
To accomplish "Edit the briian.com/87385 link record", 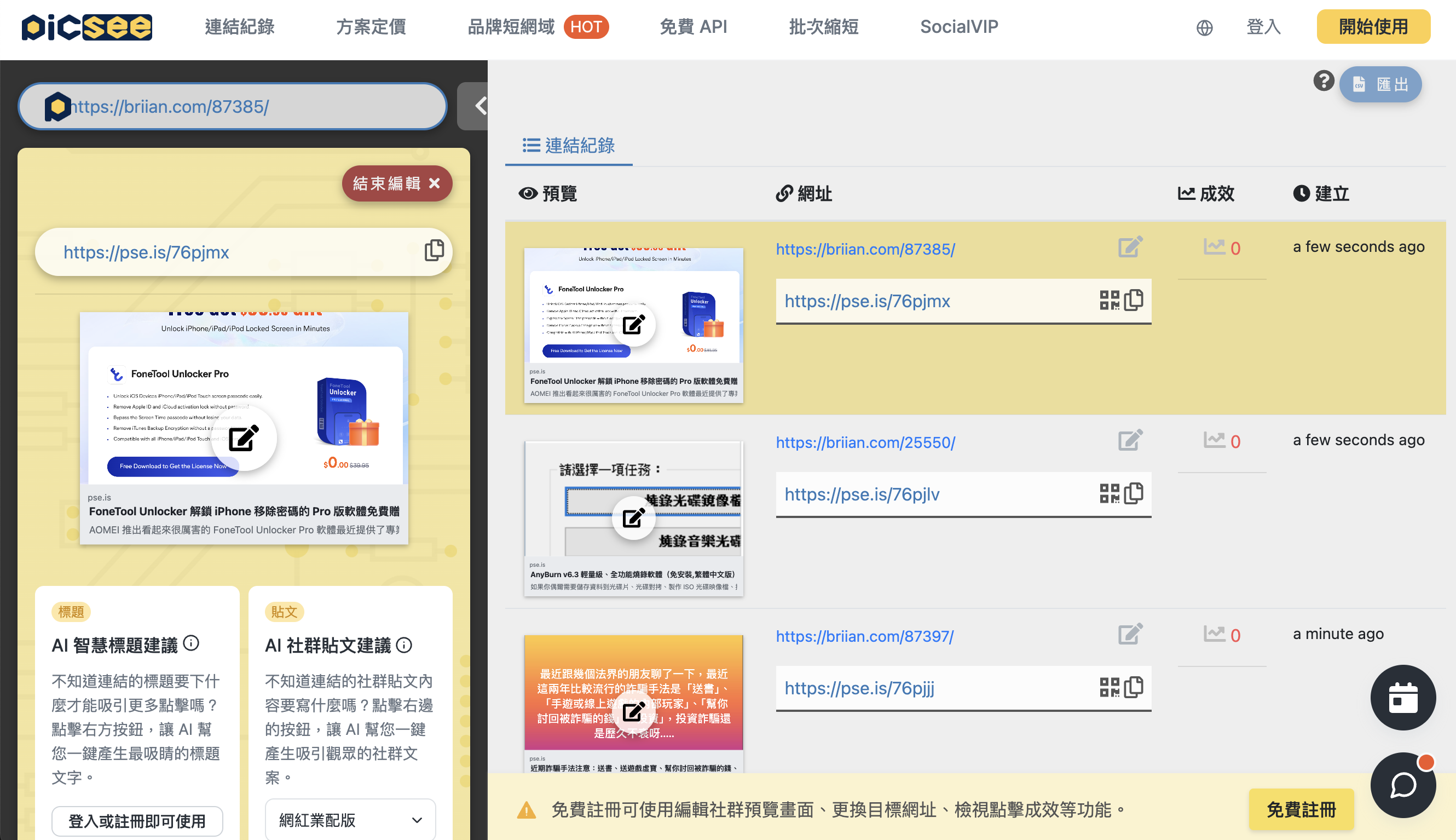I will 1130,248.
